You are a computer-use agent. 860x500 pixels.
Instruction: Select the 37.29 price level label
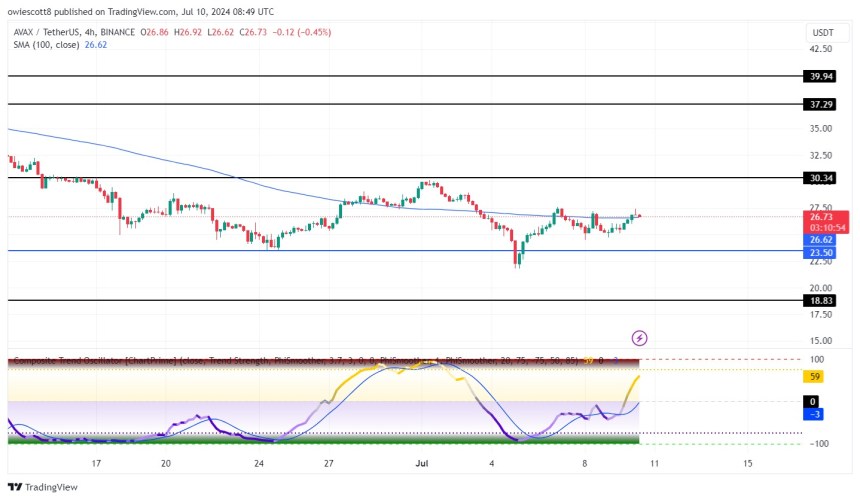click(819, 104)
